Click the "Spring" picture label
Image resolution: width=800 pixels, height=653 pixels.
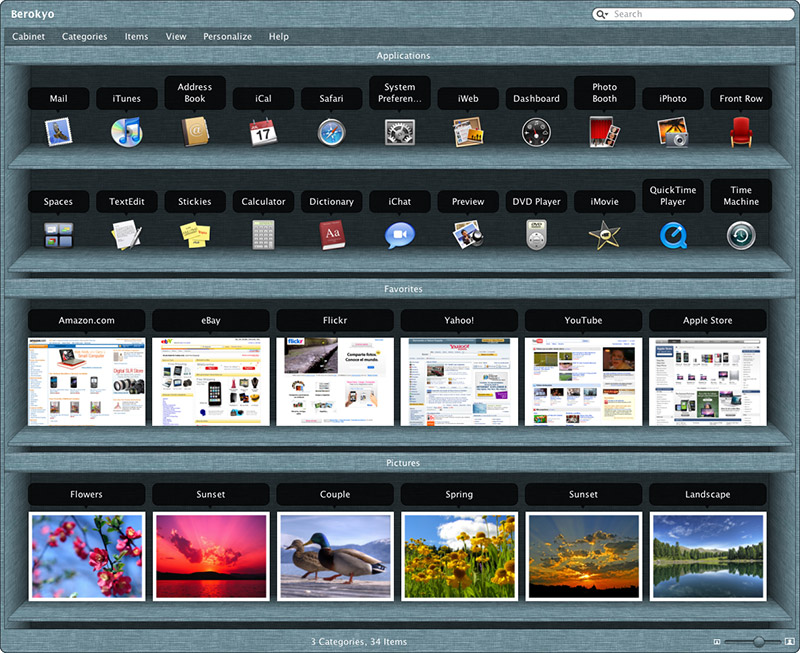[459, 494]
